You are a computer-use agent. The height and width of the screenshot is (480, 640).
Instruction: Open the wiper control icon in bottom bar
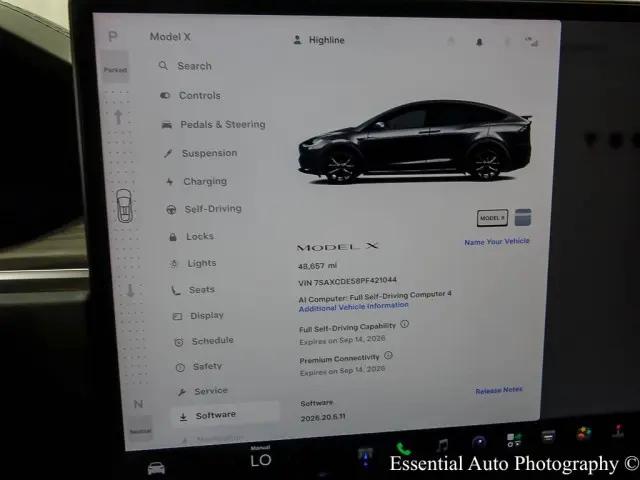(x=365, y=456)
